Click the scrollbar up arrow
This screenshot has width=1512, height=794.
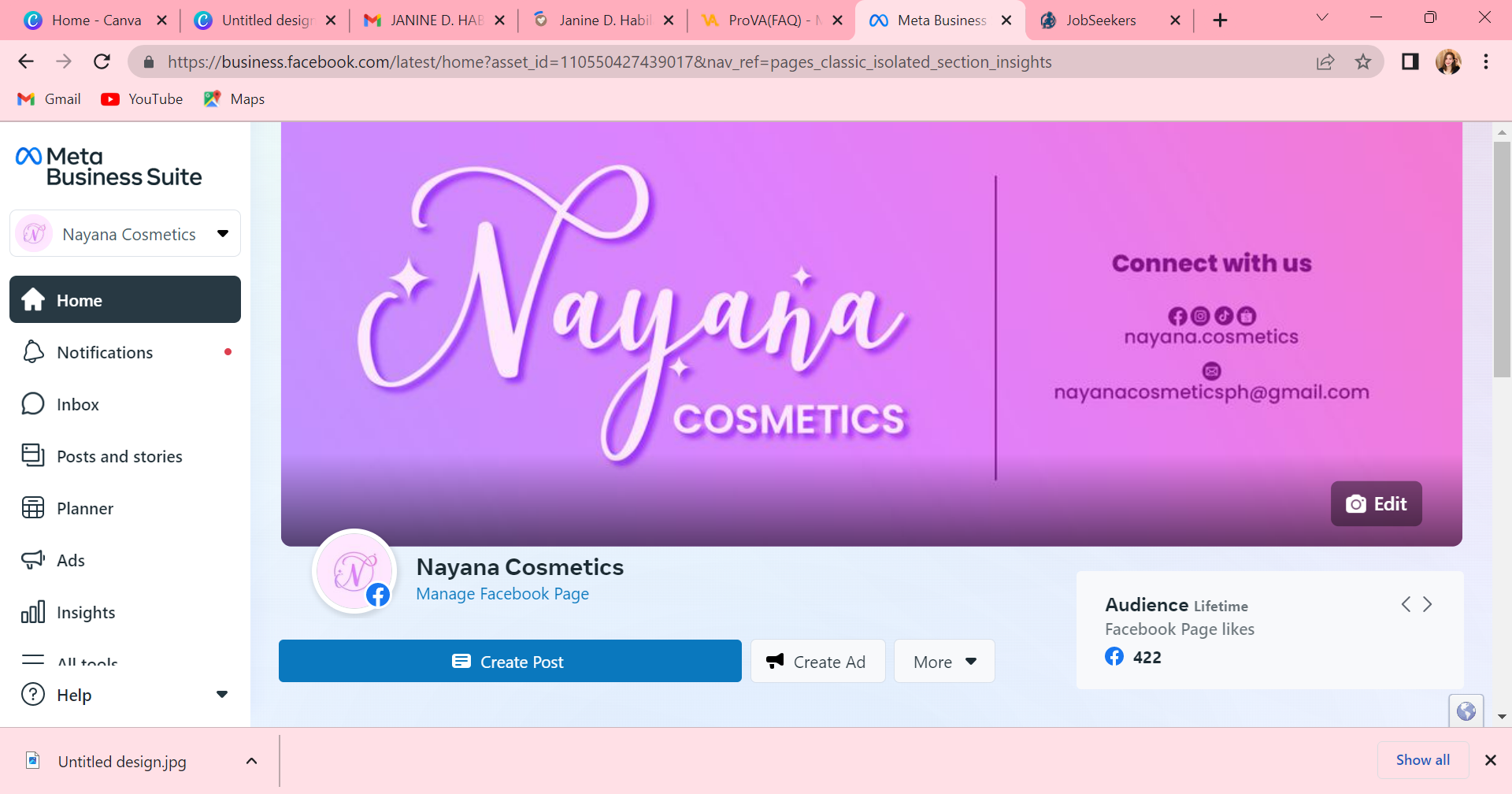1502,132
